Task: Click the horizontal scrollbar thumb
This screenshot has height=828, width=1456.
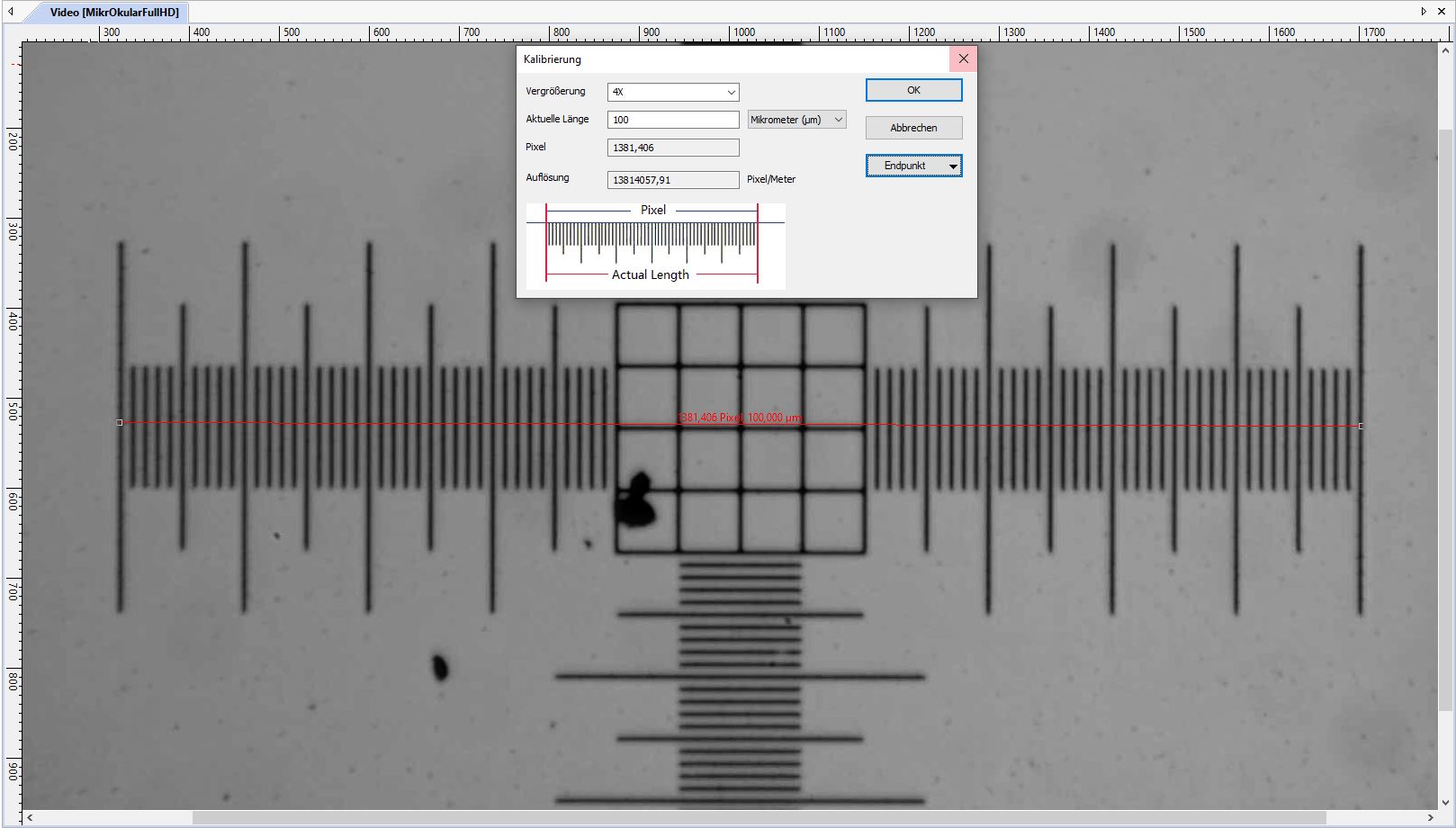Action: pos(759,818)
